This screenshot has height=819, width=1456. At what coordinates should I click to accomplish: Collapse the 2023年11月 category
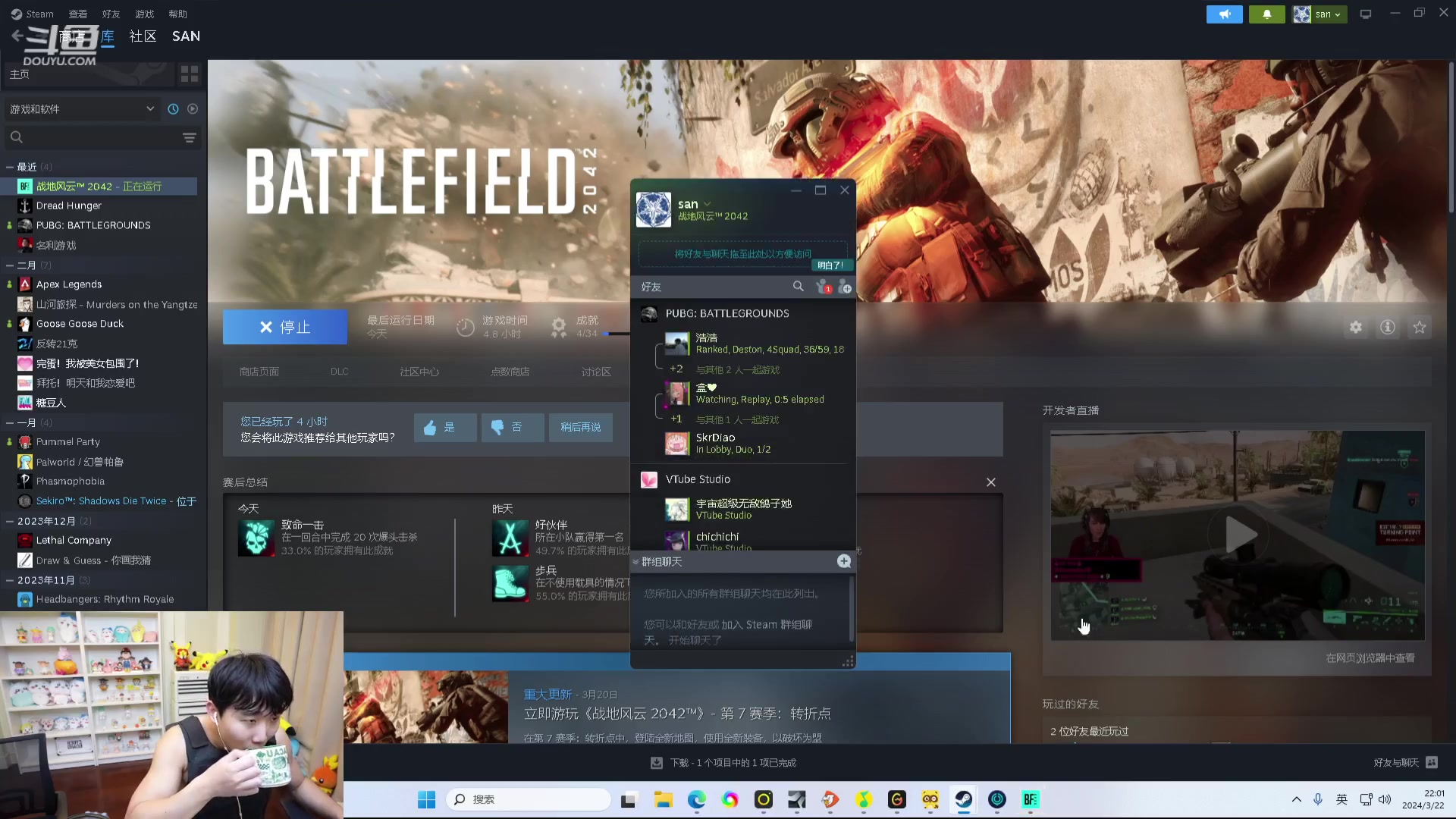click(x=10, y=580)
